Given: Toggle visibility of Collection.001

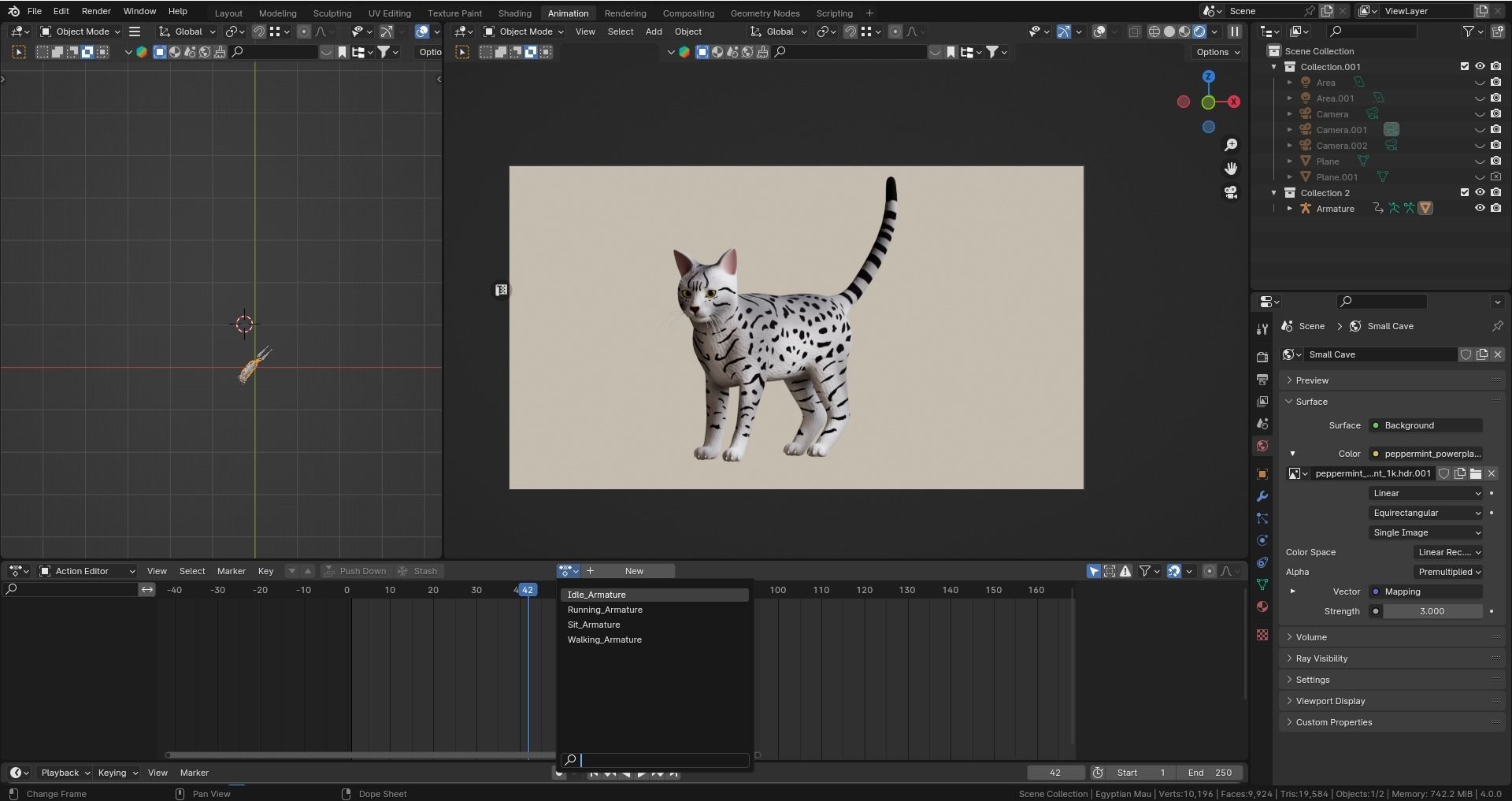Looking at the screenshot, I should pyautogui.click(x=1480, y=67).
